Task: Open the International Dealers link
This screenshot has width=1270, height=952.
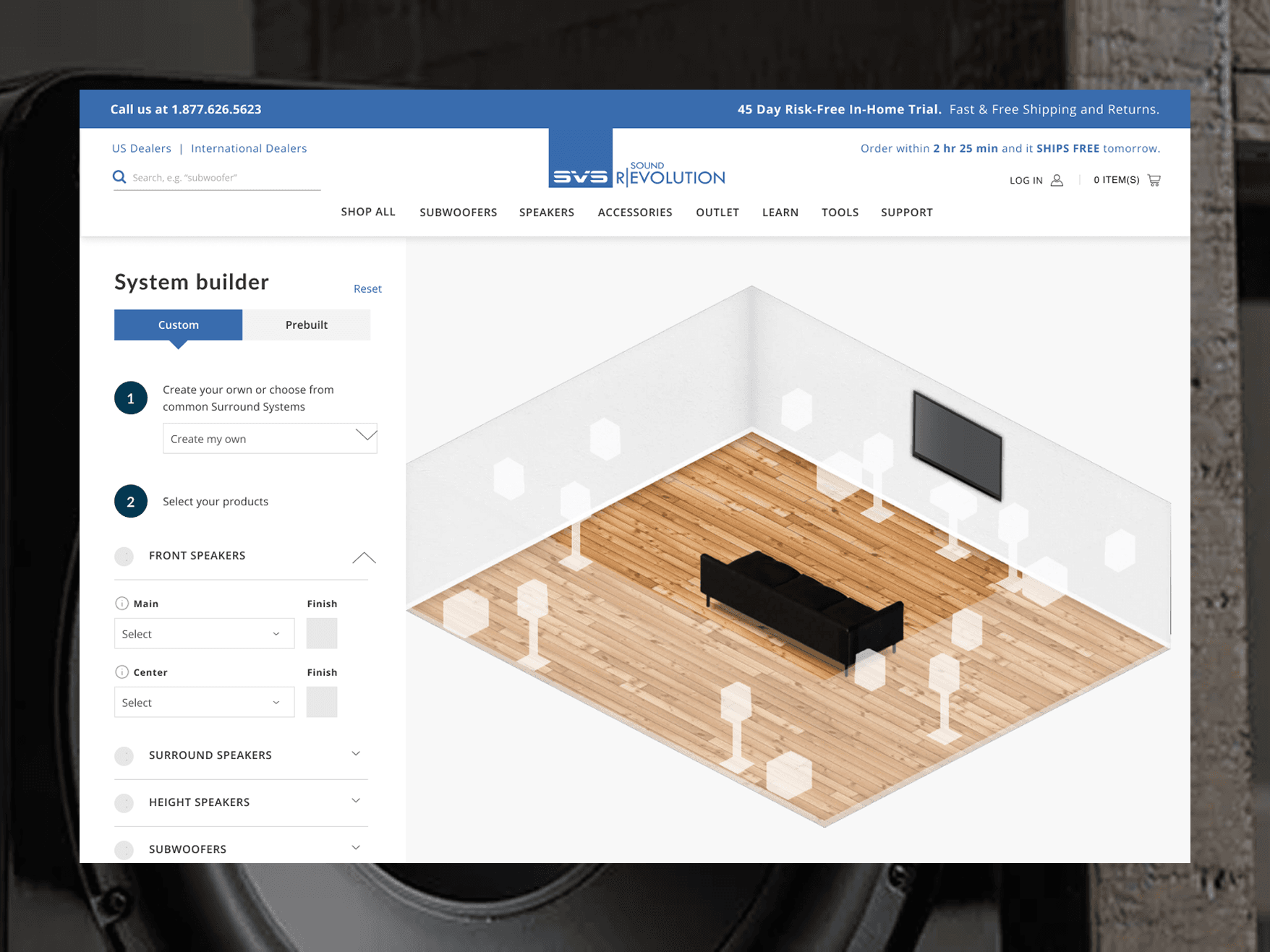Action: tap(249, 148)
